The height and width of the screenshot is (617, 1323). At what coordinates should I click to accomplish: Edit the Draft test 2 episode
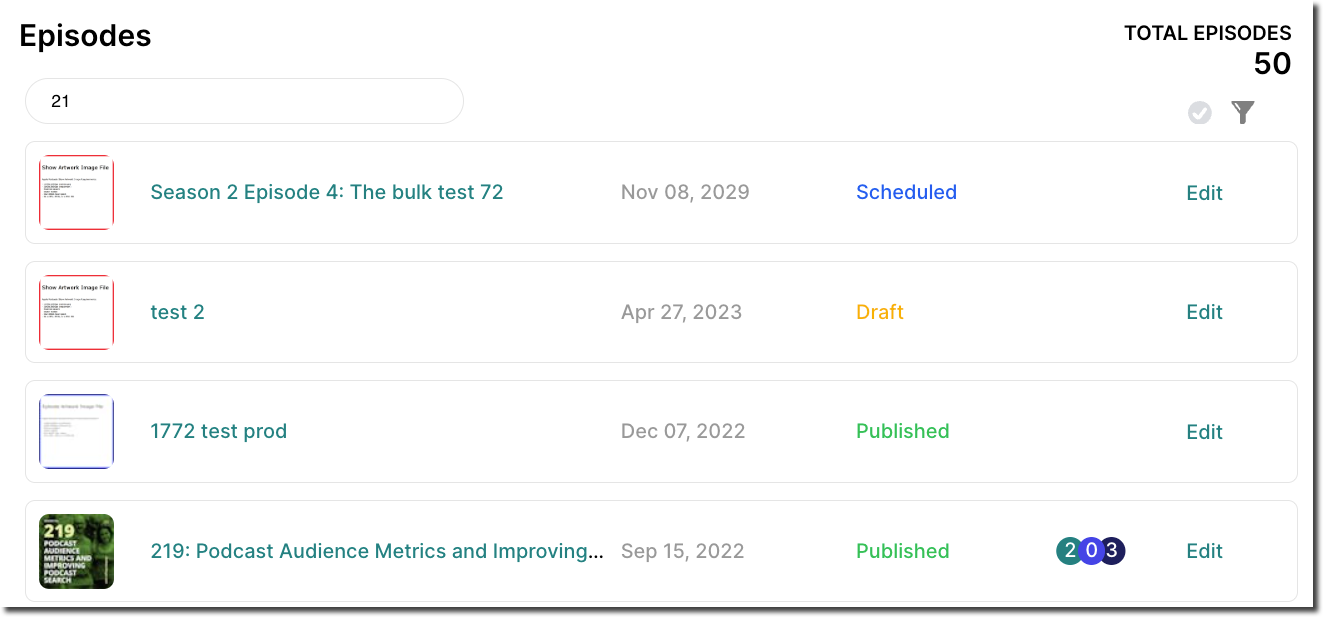point(1204,312)
